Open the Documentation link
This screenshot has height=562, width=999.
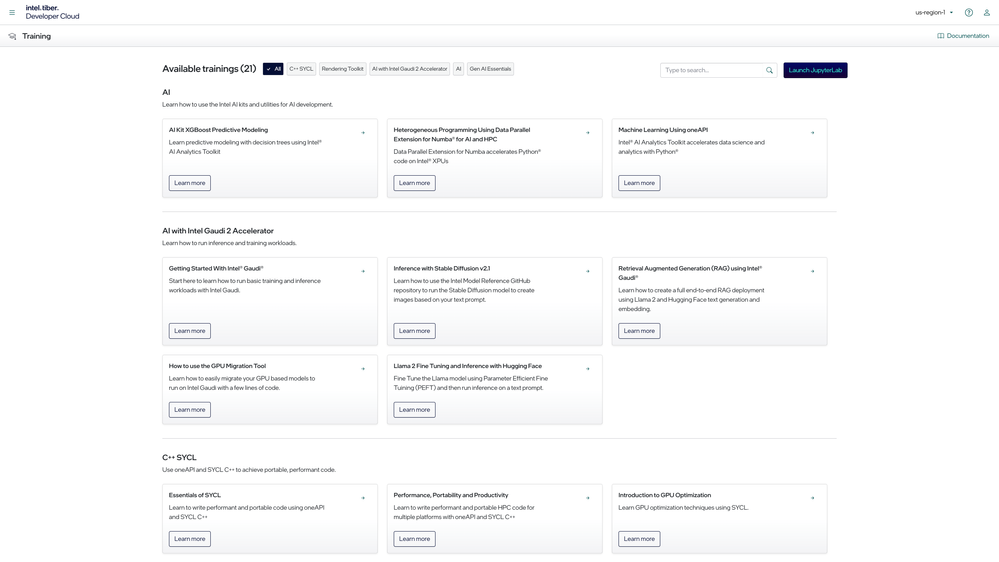coord(963,36)
